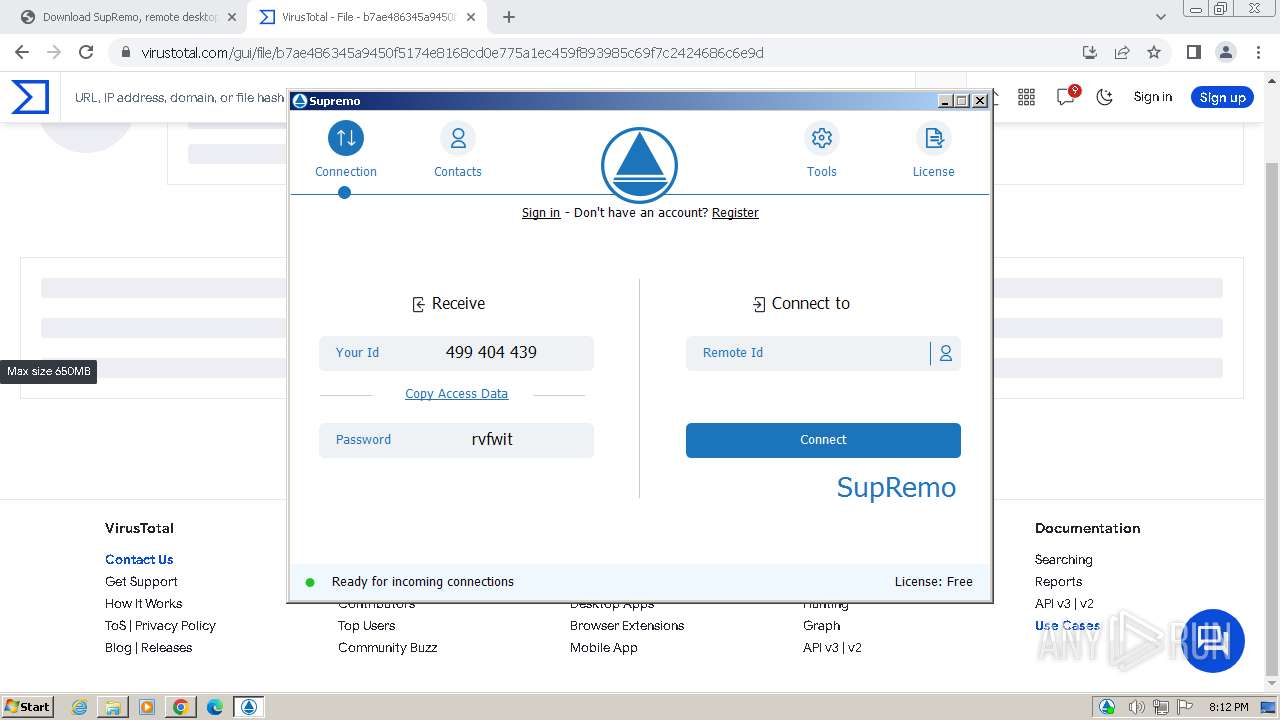Image resolution: width=1280 pixels, height=720 pixels.
Task: Open Chrome from the taskbar
Action: click(x=180, y=707)
